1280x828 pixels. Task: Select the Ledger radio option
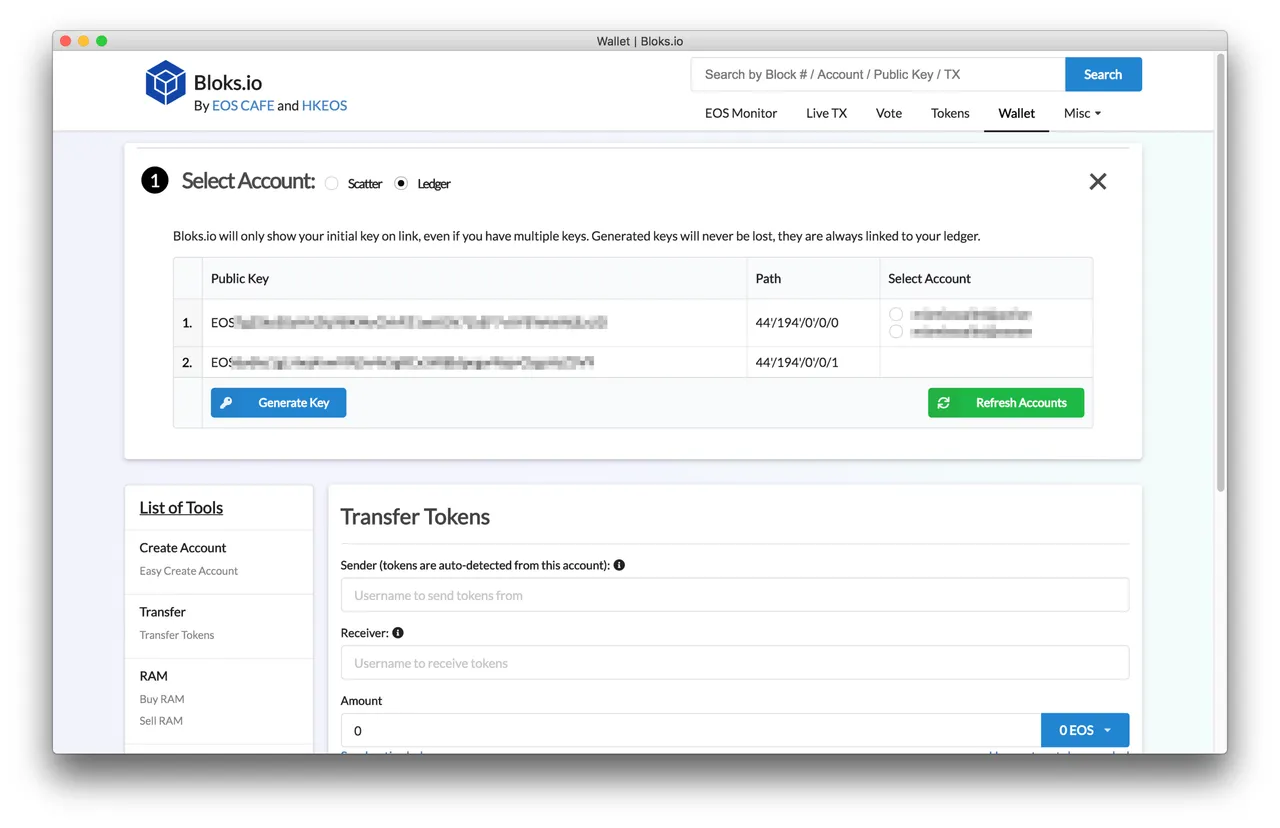click(x=401, y=183)
